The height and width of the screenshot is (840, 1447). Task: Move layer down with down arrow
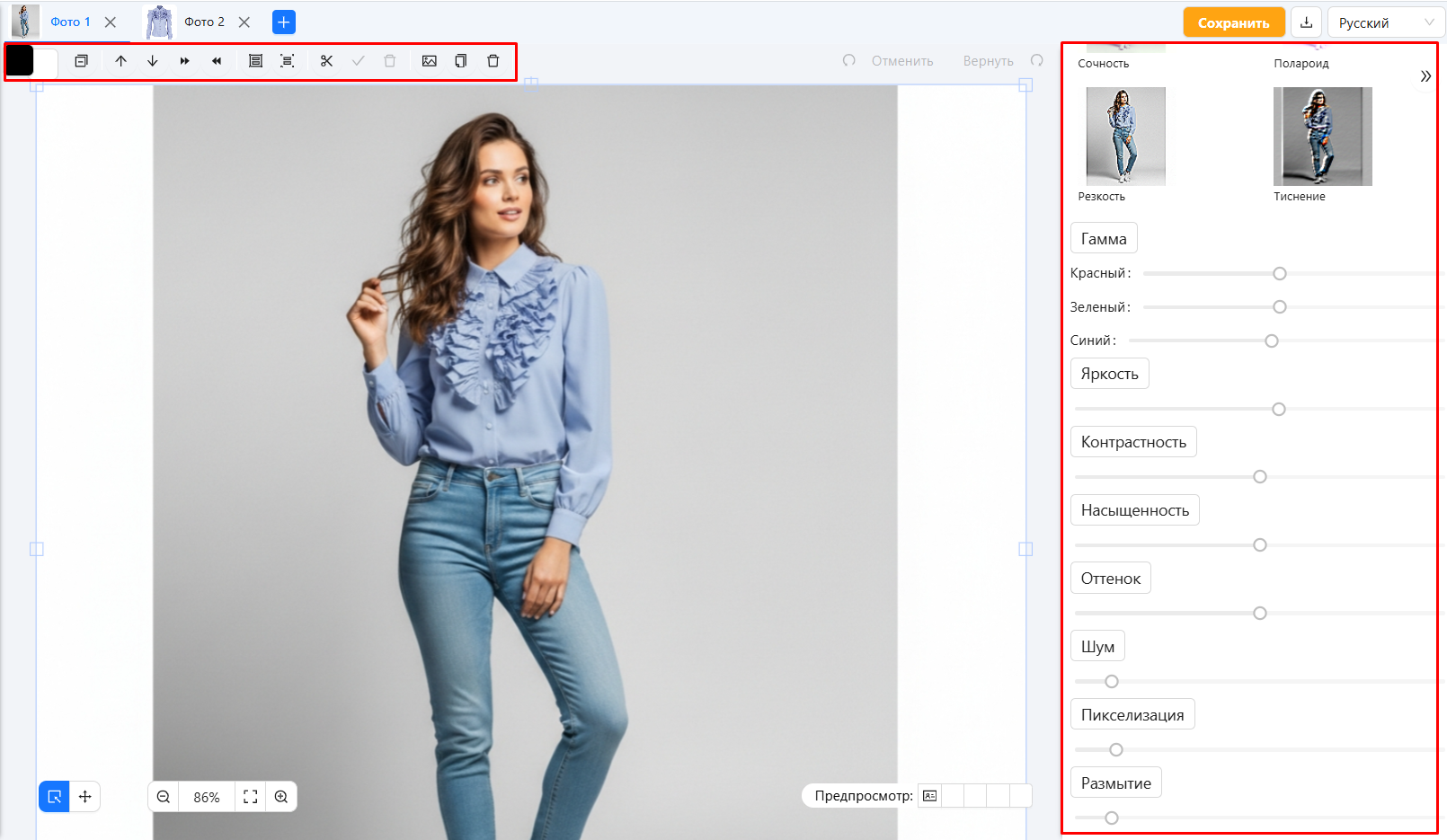click(x=153, y=61)
